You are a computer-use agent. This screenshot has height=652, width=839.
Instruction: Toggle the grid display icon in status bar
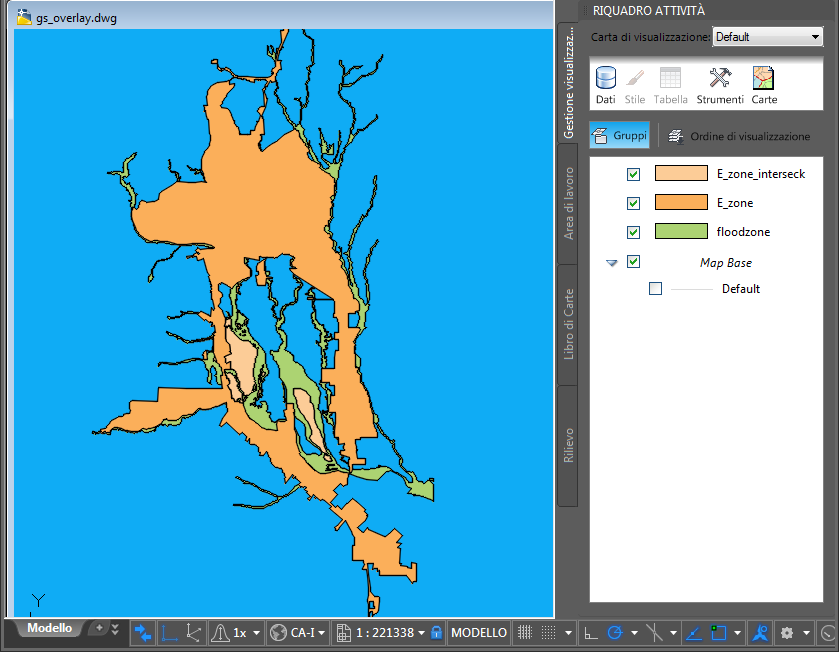tap(524, 633)
